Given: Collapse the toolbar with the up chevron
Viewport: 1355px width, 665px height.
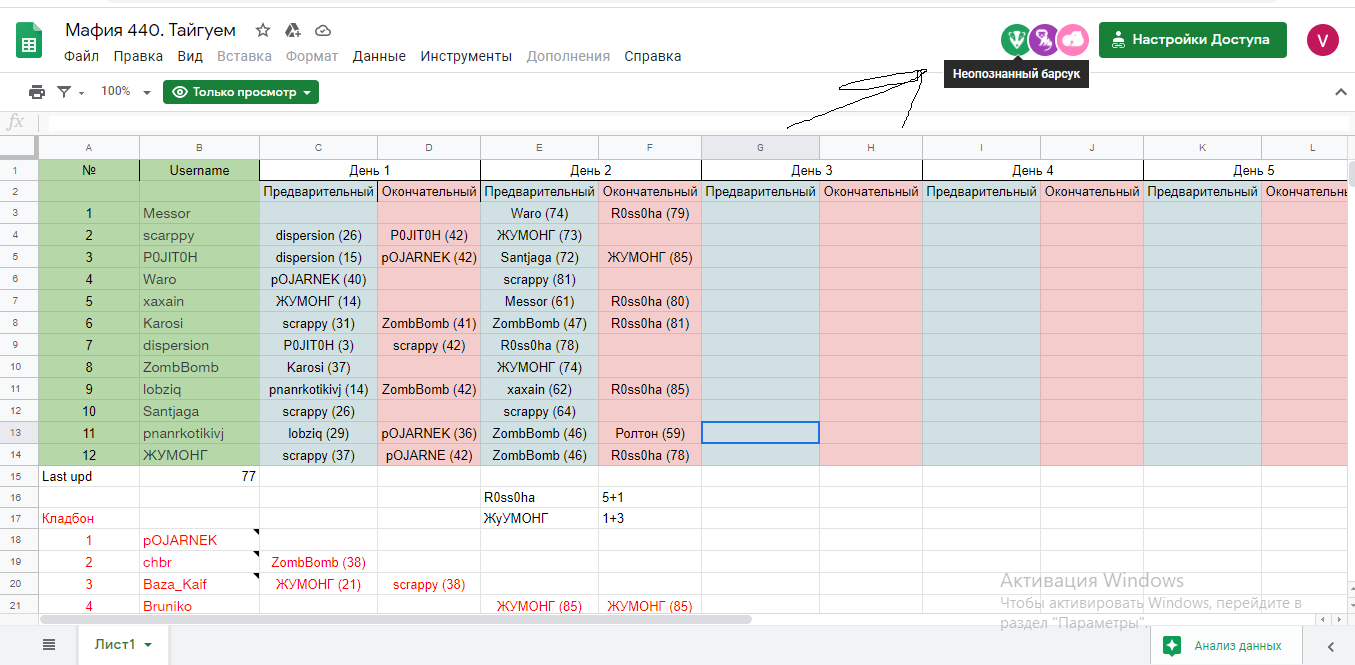Looking at the screenshot, I should point(1341,92).
